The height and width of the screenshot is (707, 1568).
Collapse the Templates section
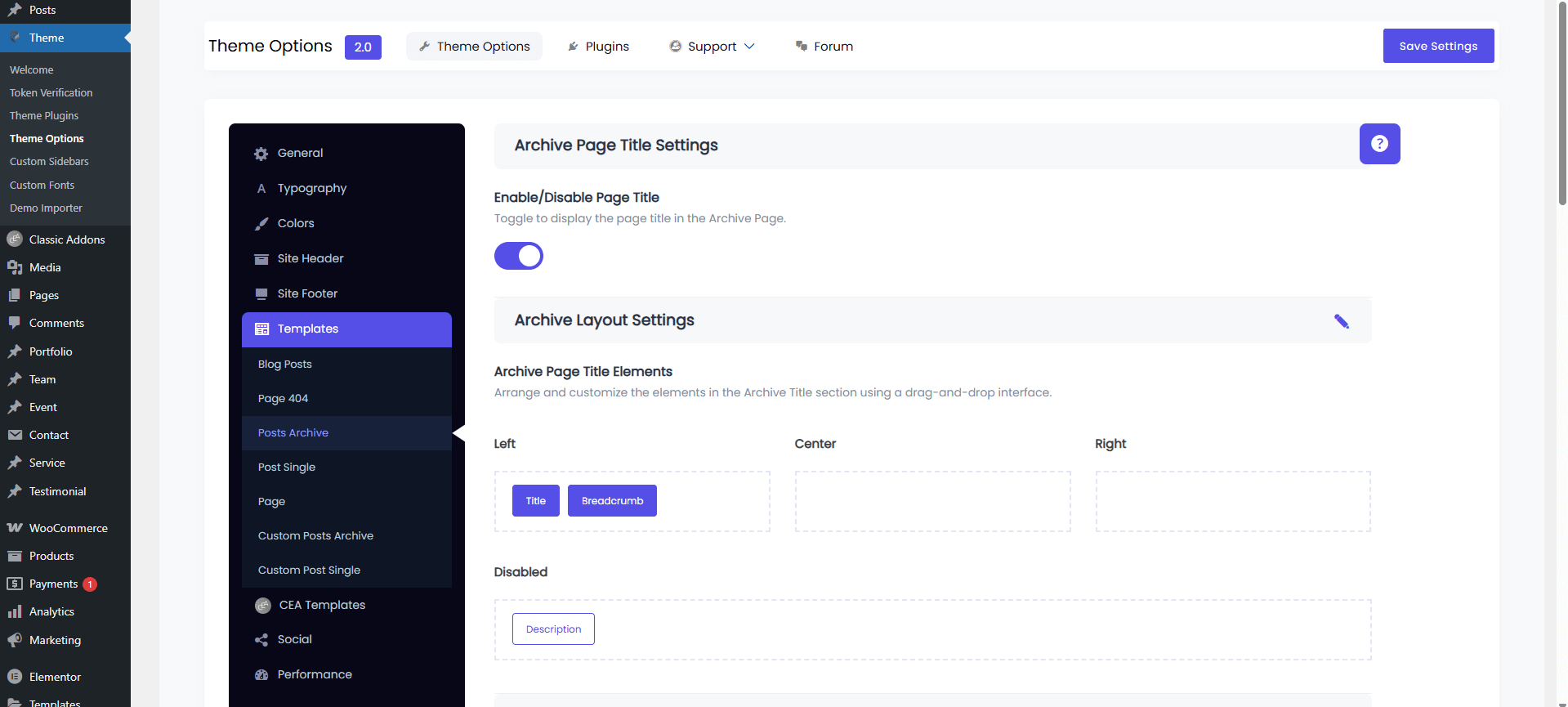346,329
